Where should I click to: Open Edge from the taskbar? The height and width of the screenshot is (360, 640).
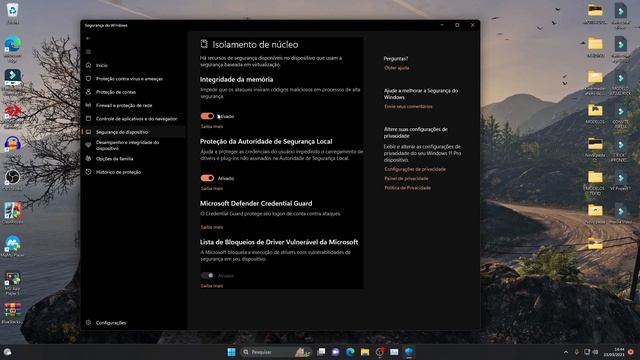click(350, 352)
